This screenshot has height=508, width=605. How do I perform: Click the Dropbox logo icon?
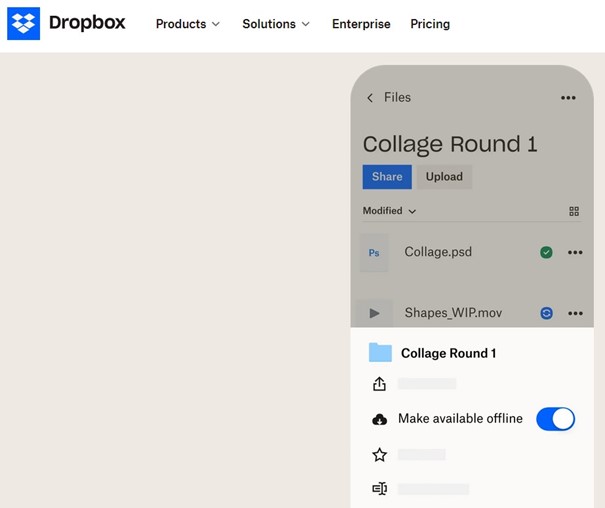(x=24, y=24)
